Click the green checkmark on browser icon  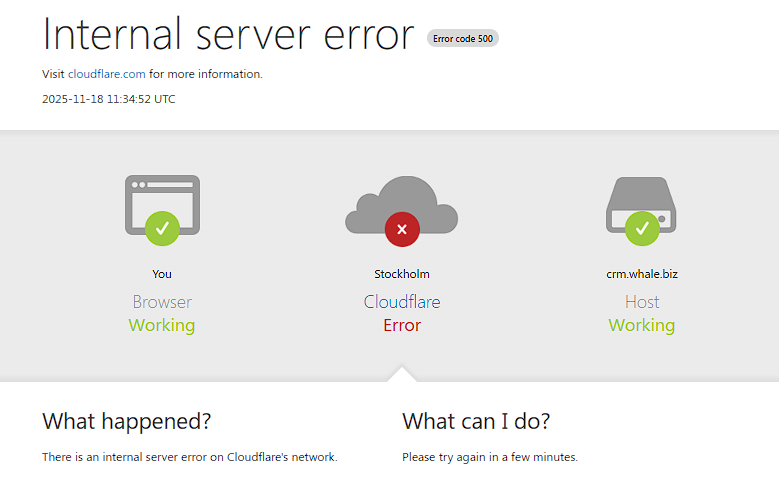pyautogui.click(x=162, y=229)
